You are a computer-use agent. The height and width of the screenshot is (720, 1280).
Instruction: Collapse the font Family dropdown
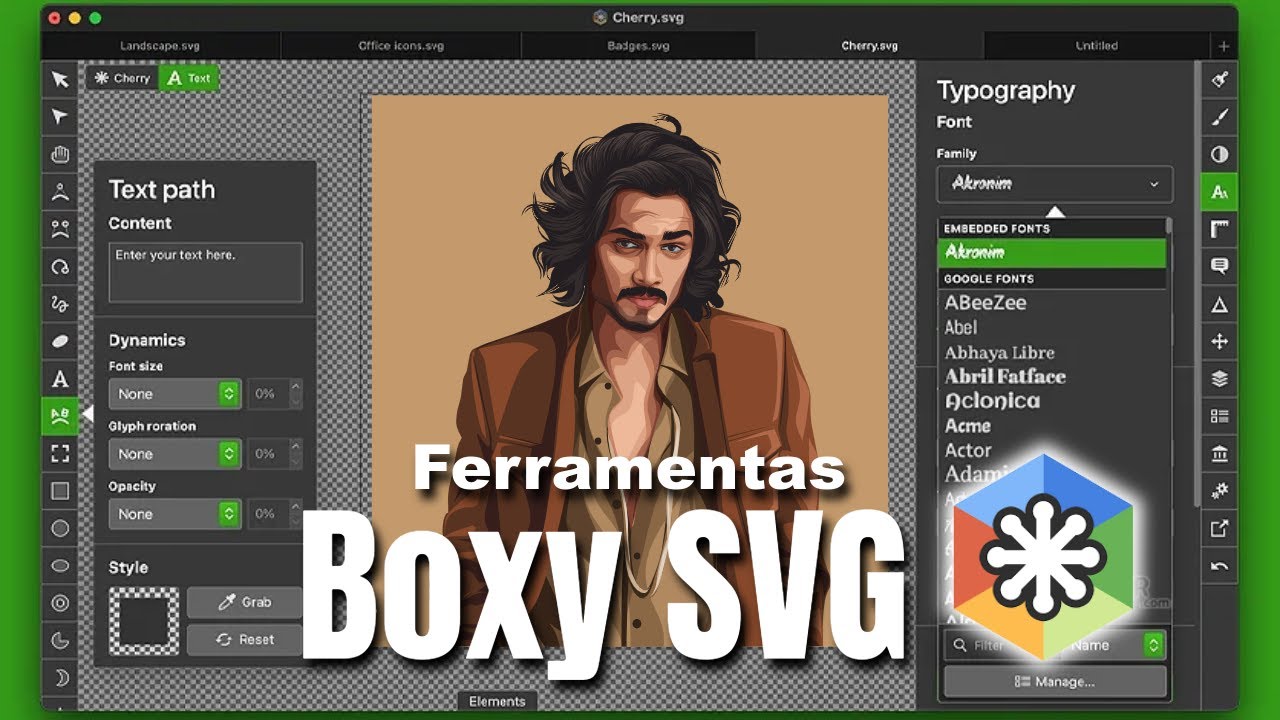(1055, 184)
